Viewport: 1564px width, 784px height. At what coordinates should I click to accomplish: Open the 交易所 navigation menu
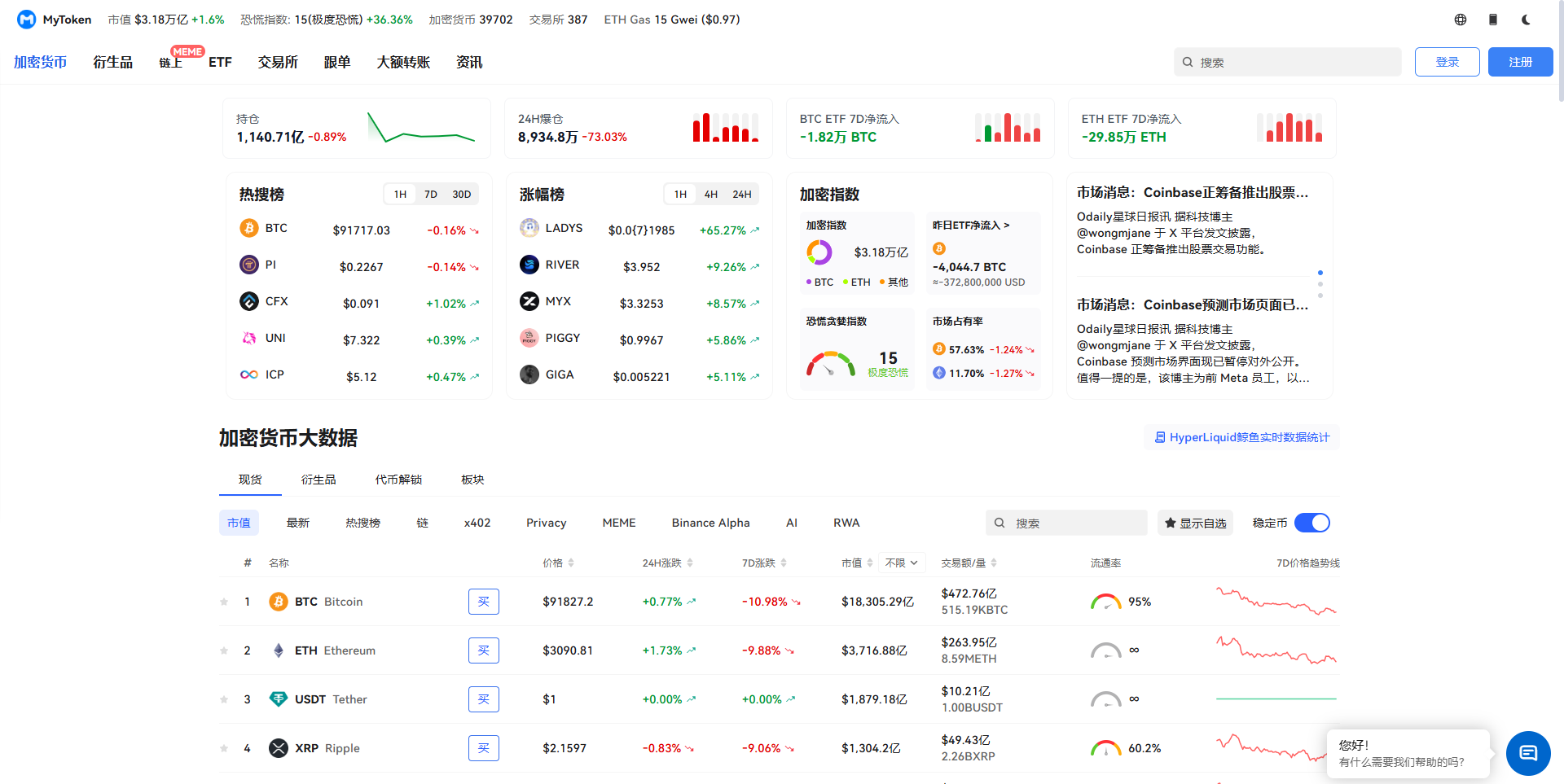pyautogui.click(x=278, y=61)
